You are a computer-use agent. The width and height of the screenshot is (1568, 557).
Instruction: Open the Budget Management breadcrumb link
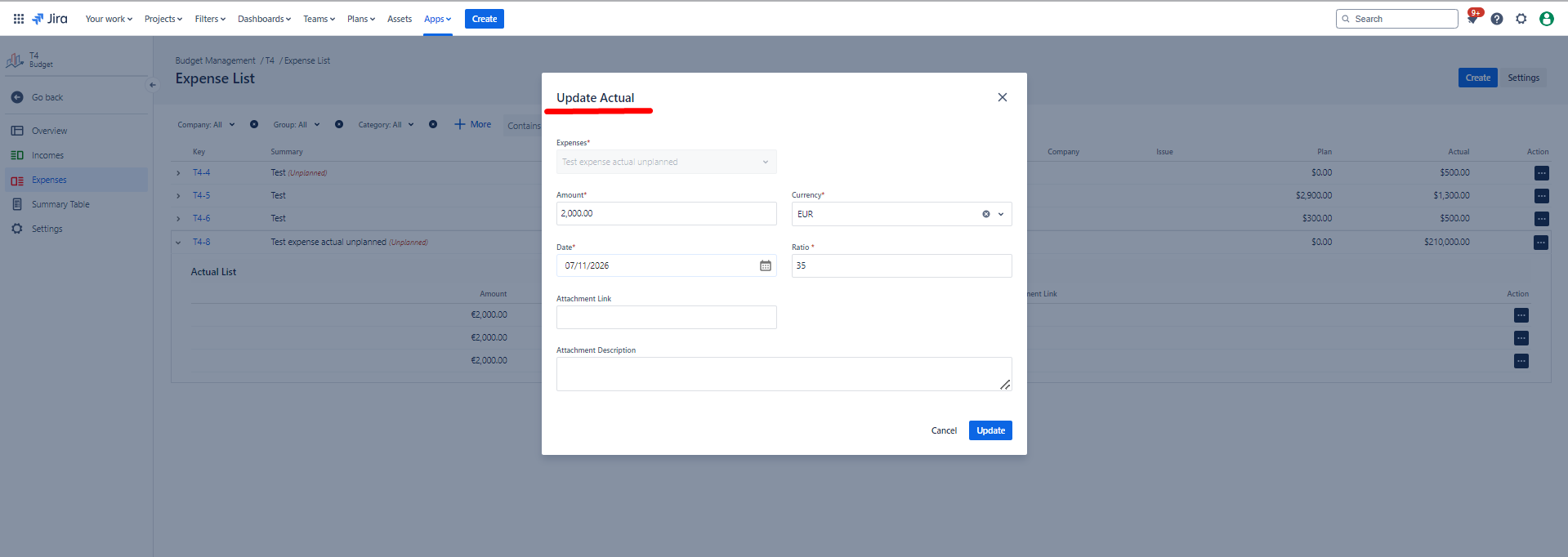coord(215,60)
